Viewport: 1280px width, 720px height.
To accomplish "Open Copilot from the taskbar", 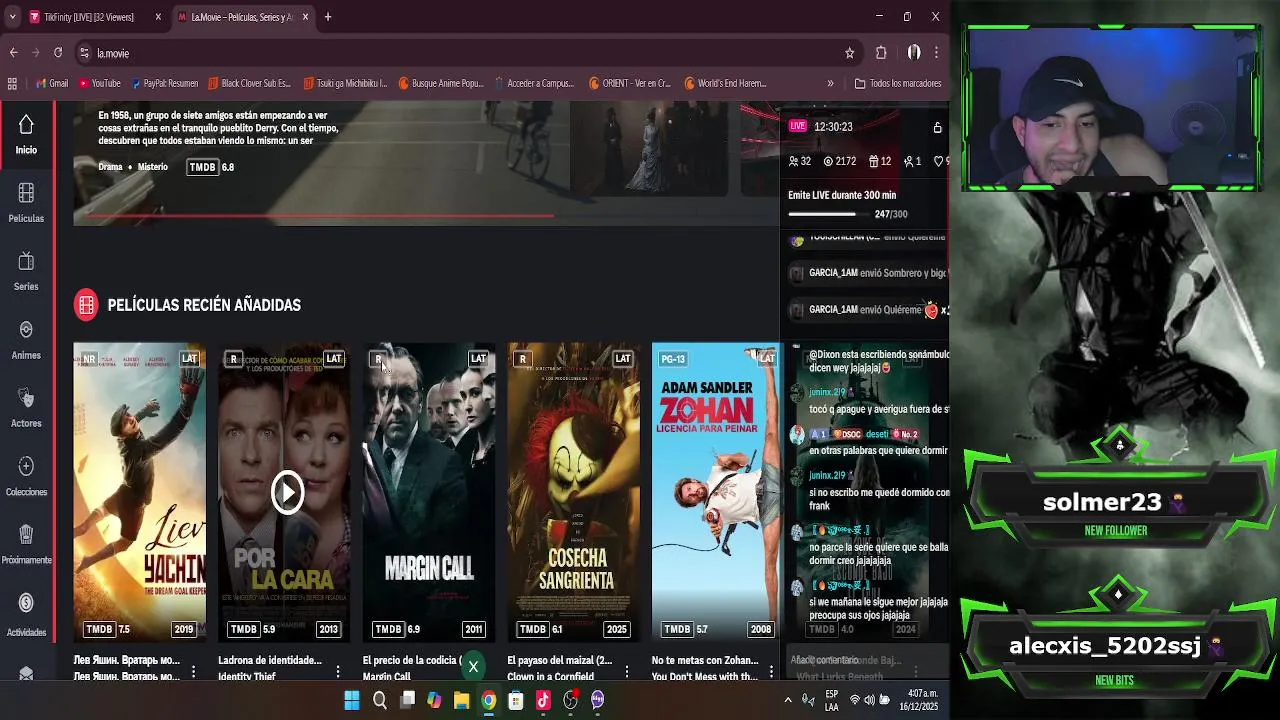I will (x=434, y=701).
